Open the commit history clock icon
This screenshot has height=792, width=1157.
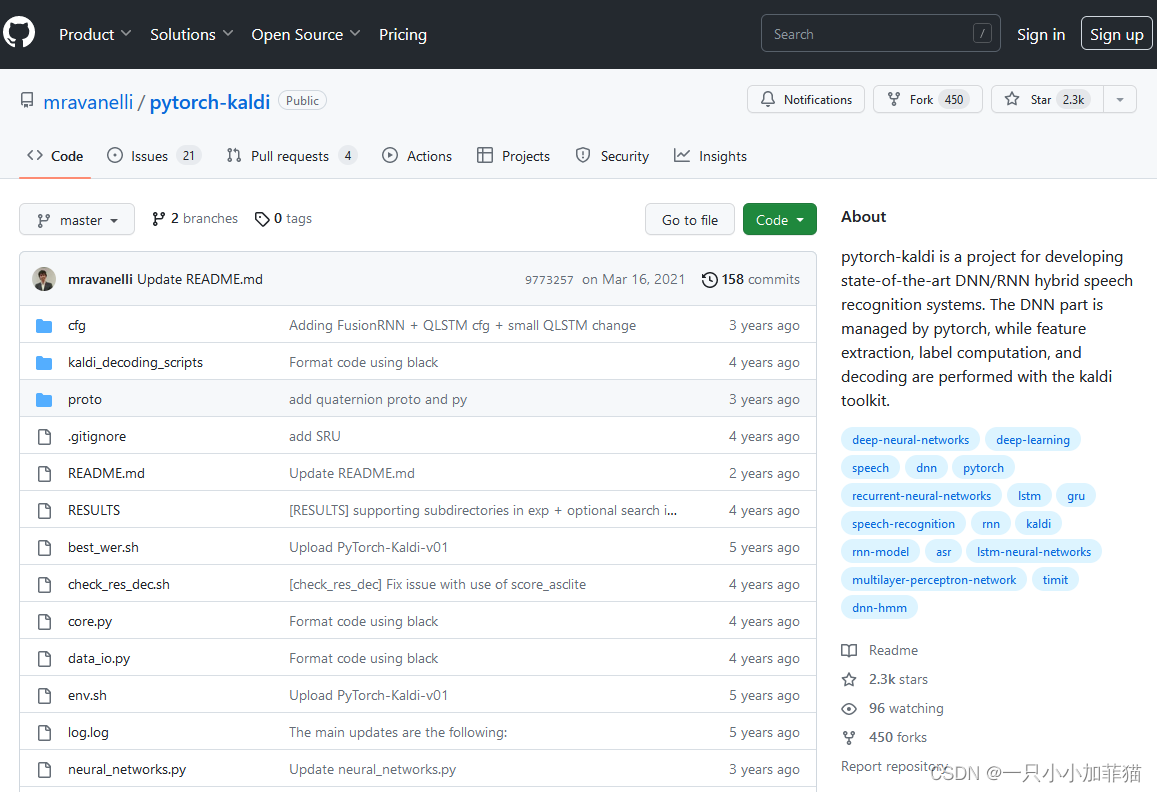tap(709, 279)
